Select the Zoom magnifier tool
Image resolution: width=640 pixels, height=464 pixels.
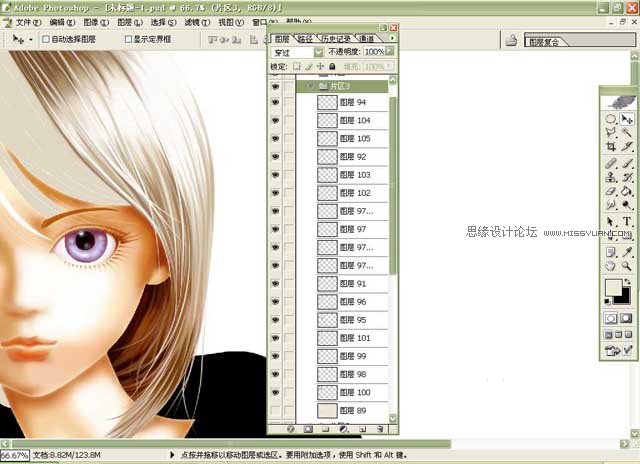627,266
